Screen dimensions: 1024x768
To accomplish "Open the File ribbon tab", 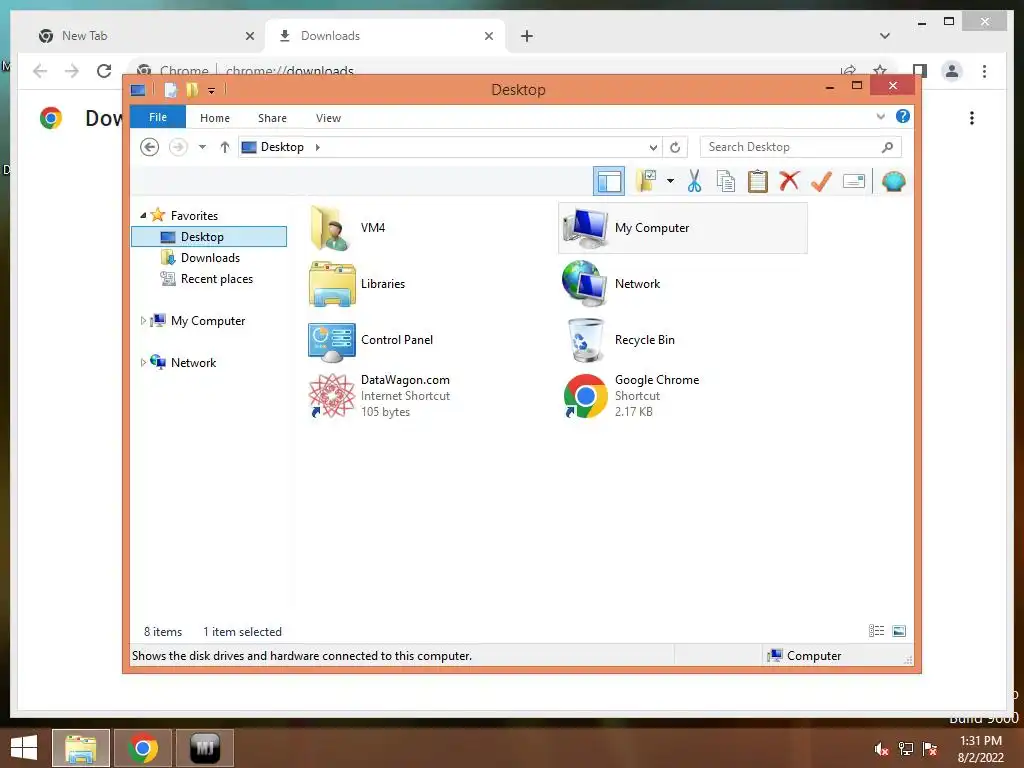I will (158, 118).
